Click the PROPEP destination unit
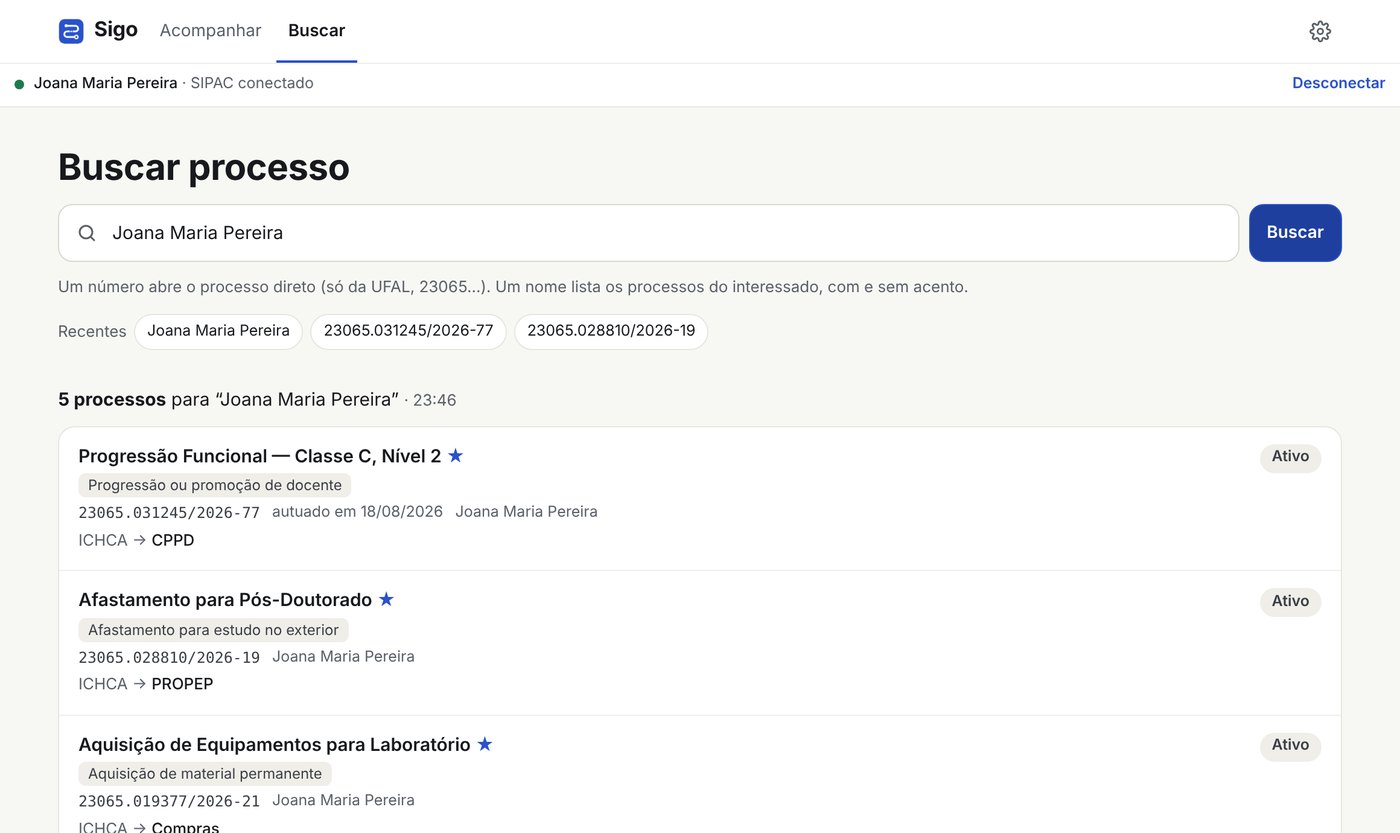This screenshot has height=833, width=1400. tap(182, 685)
